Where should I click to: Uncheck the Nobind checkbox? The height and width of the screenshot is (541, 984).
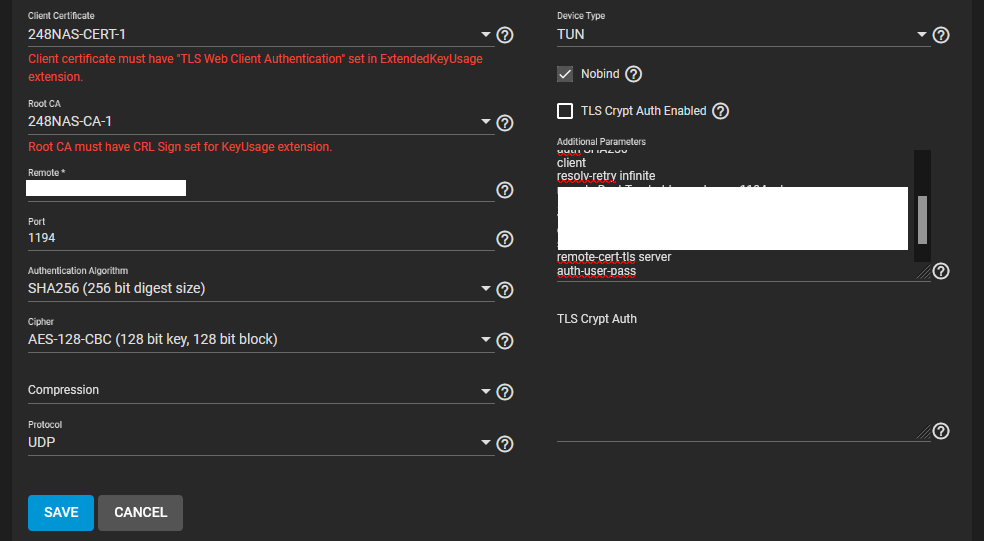point(566,74)
